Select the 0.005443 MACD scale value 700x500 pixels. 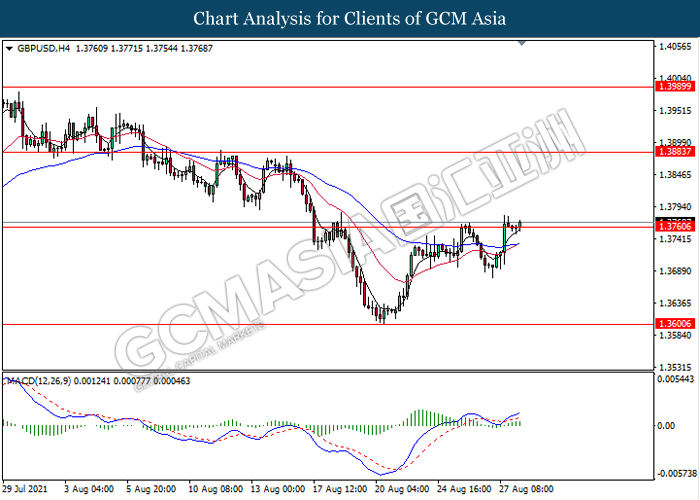pyautogui.click(x=673, y=381)
